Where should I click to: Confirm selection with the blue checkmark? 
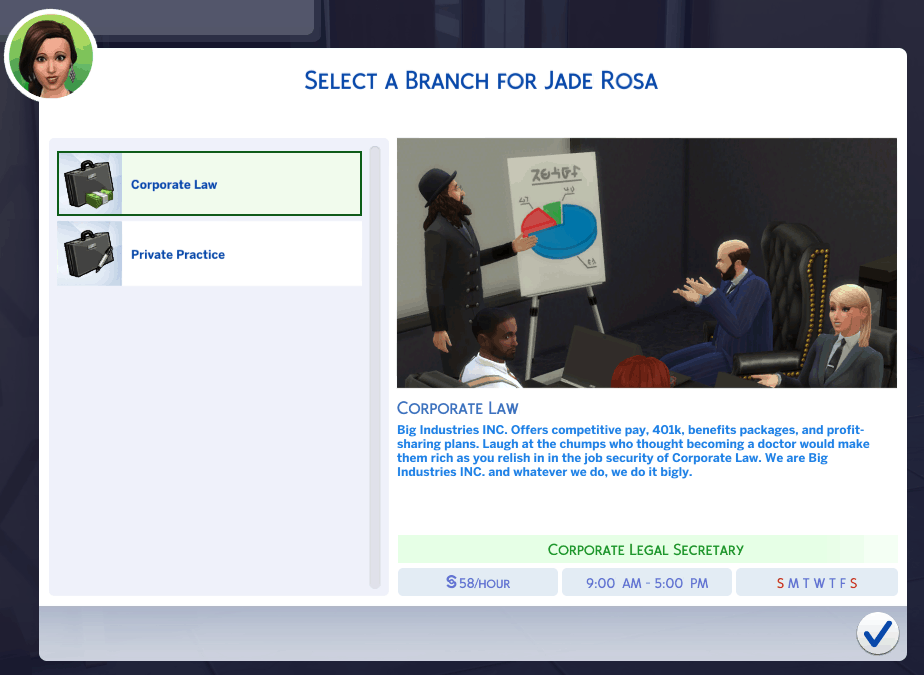point(877,633)
